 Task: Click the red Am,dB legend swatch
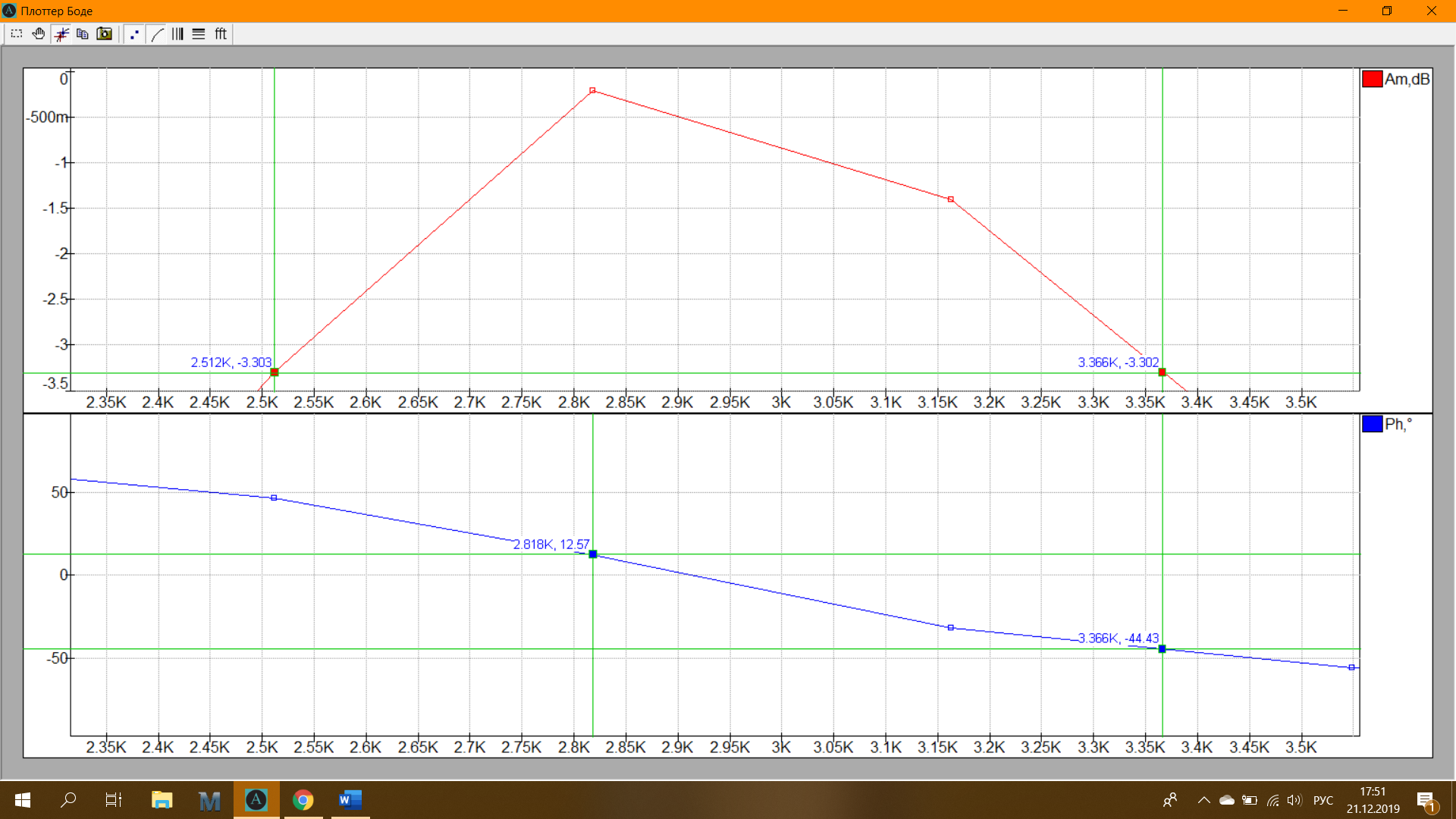point(1372,79)
